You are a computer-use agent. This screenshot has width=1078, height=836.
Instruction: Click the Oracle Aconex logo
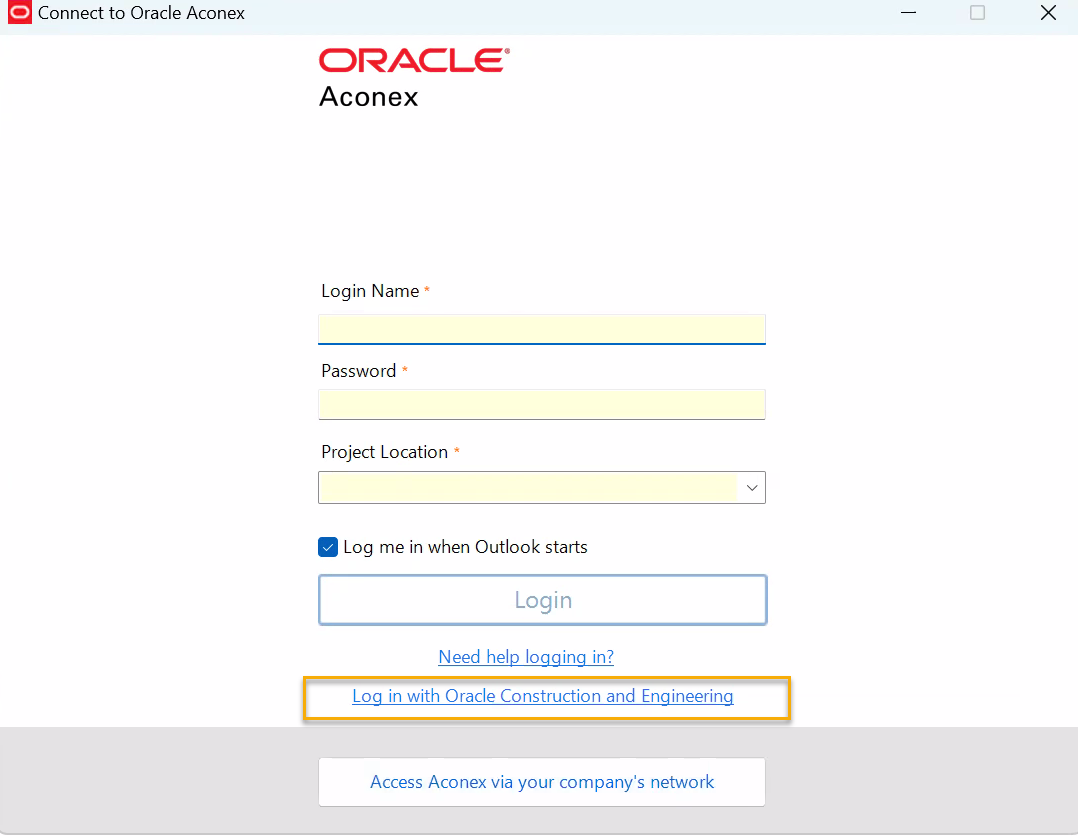414,78
